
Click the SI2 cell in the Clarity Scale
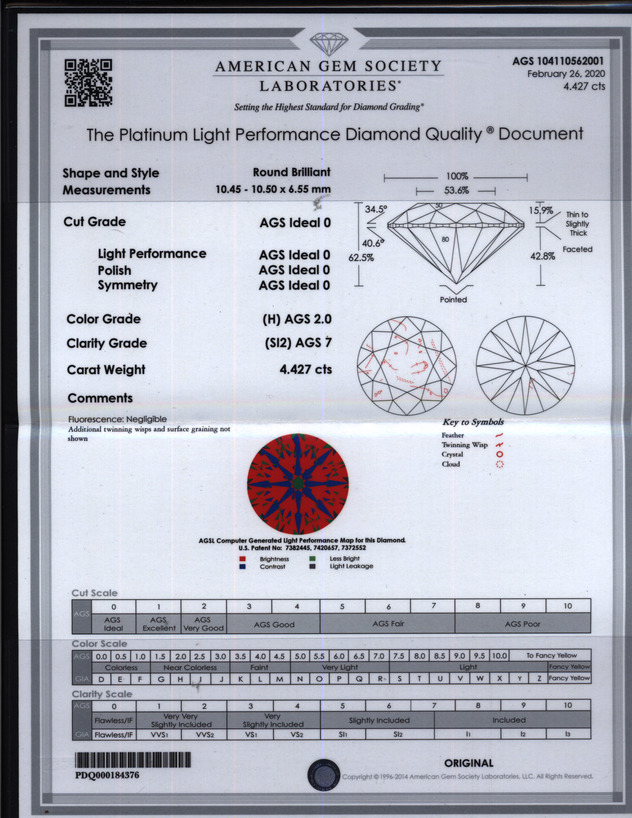coord(396,735)
